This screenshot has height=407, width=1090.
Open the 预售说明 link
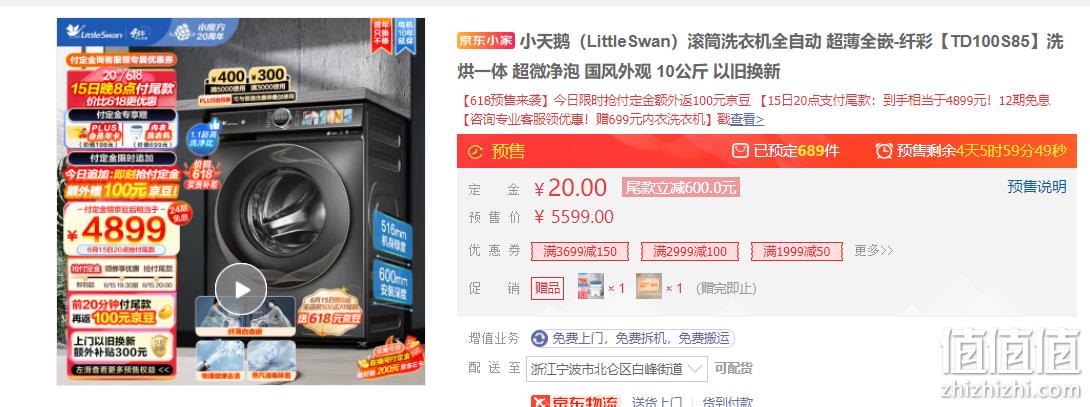(x=1036, y=186)
